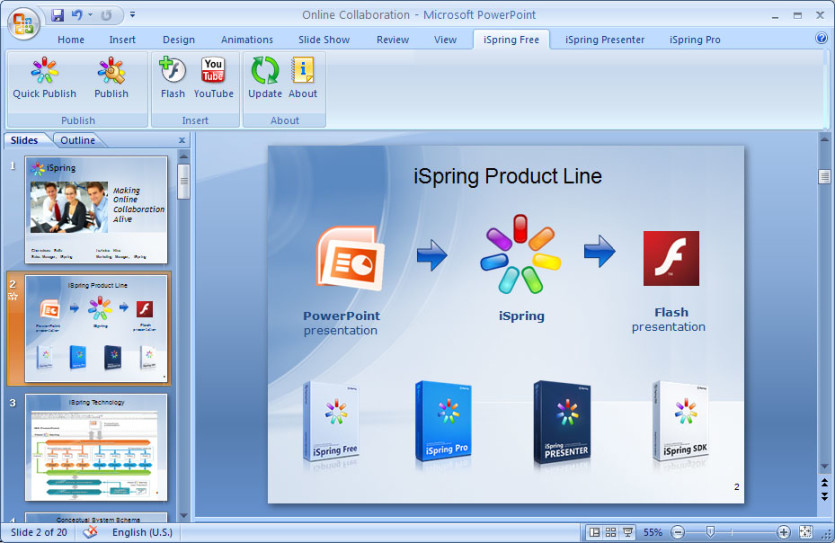Select slide 3 thumbnail iSpring Technology
Viewport: 835px width, 543px height.
point(96,447)
